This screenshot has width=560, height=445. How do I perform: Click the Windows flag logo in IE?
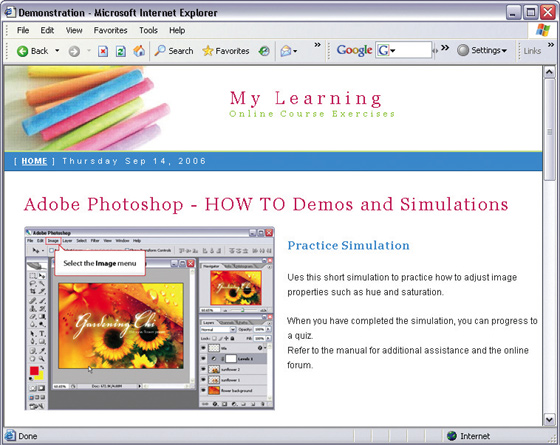(x=543, y=30)
